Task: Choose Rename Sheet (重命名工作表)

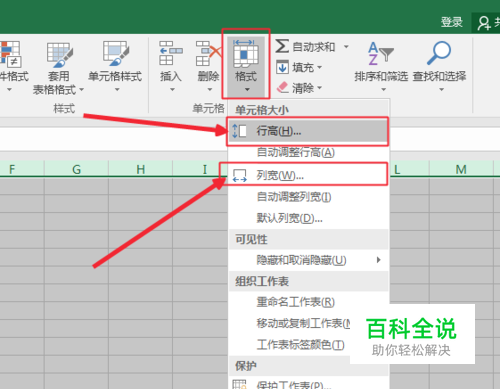Action: pyautogui.click(x=309, y=302)
